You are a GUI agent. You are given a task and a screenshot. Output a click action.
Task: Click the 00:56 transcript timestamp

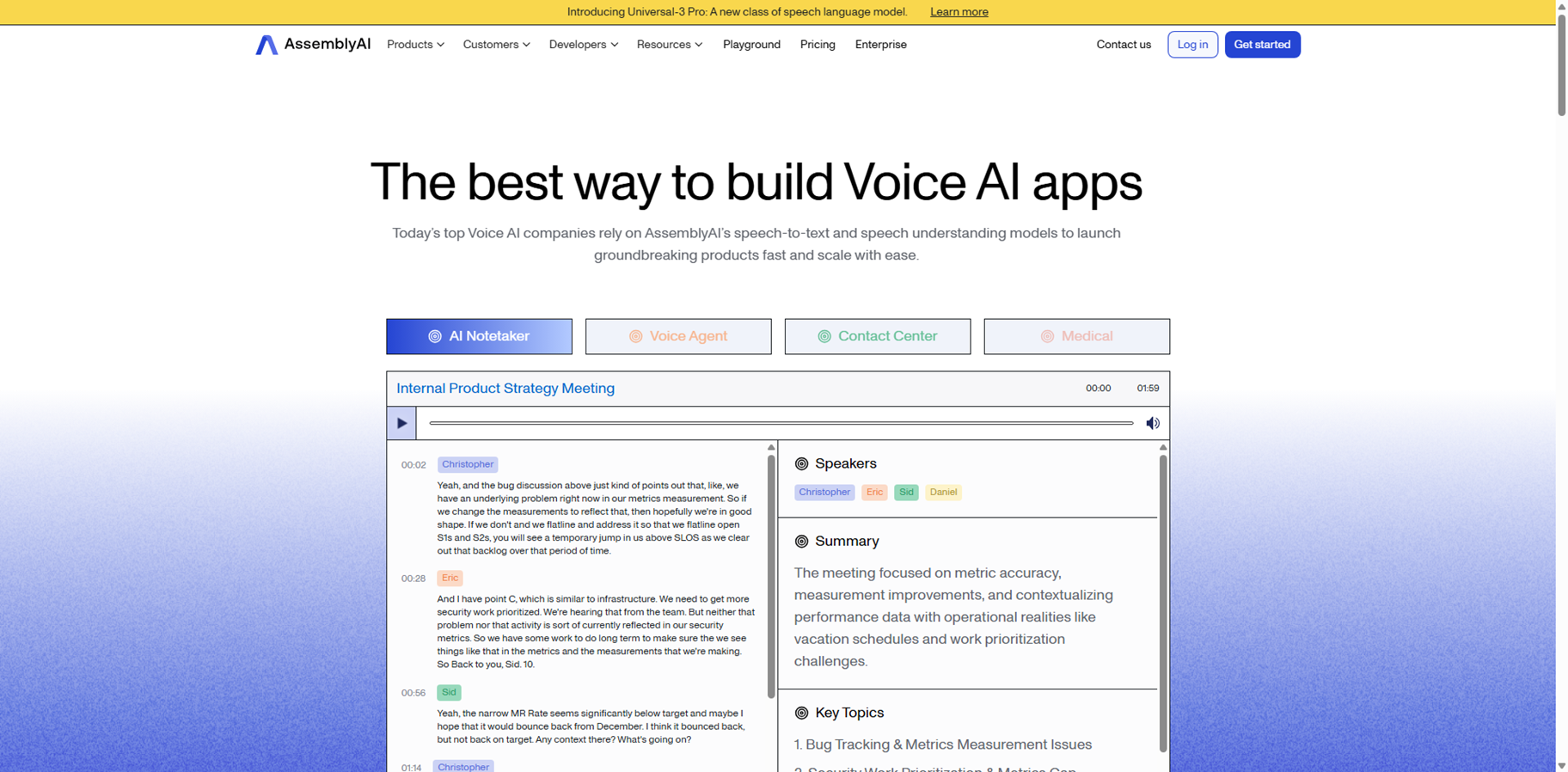pyautogui.click(x=413, y=693)
